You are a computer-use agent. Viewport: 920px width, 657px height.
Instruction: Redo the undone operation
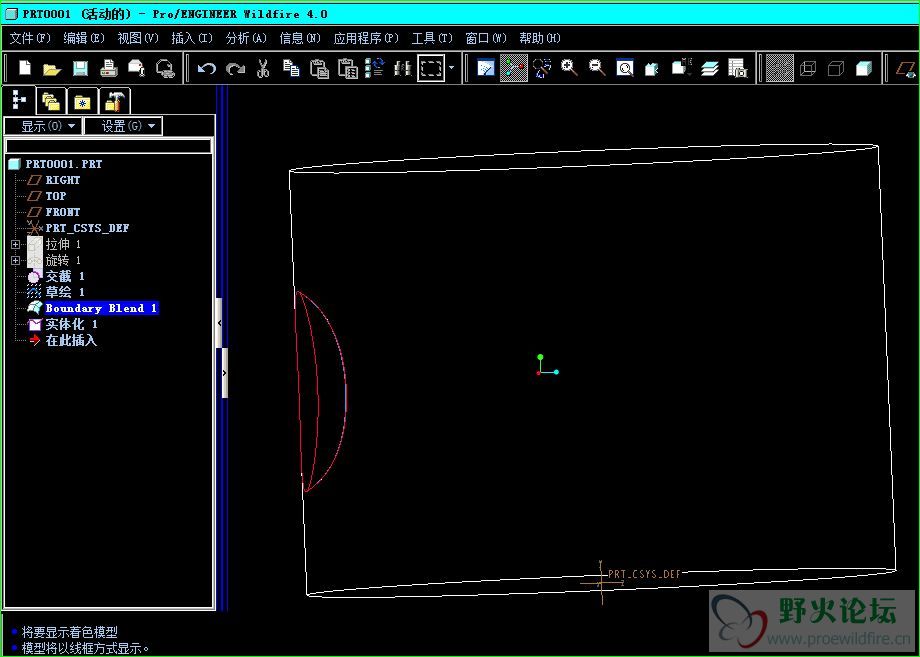point(235,69)
